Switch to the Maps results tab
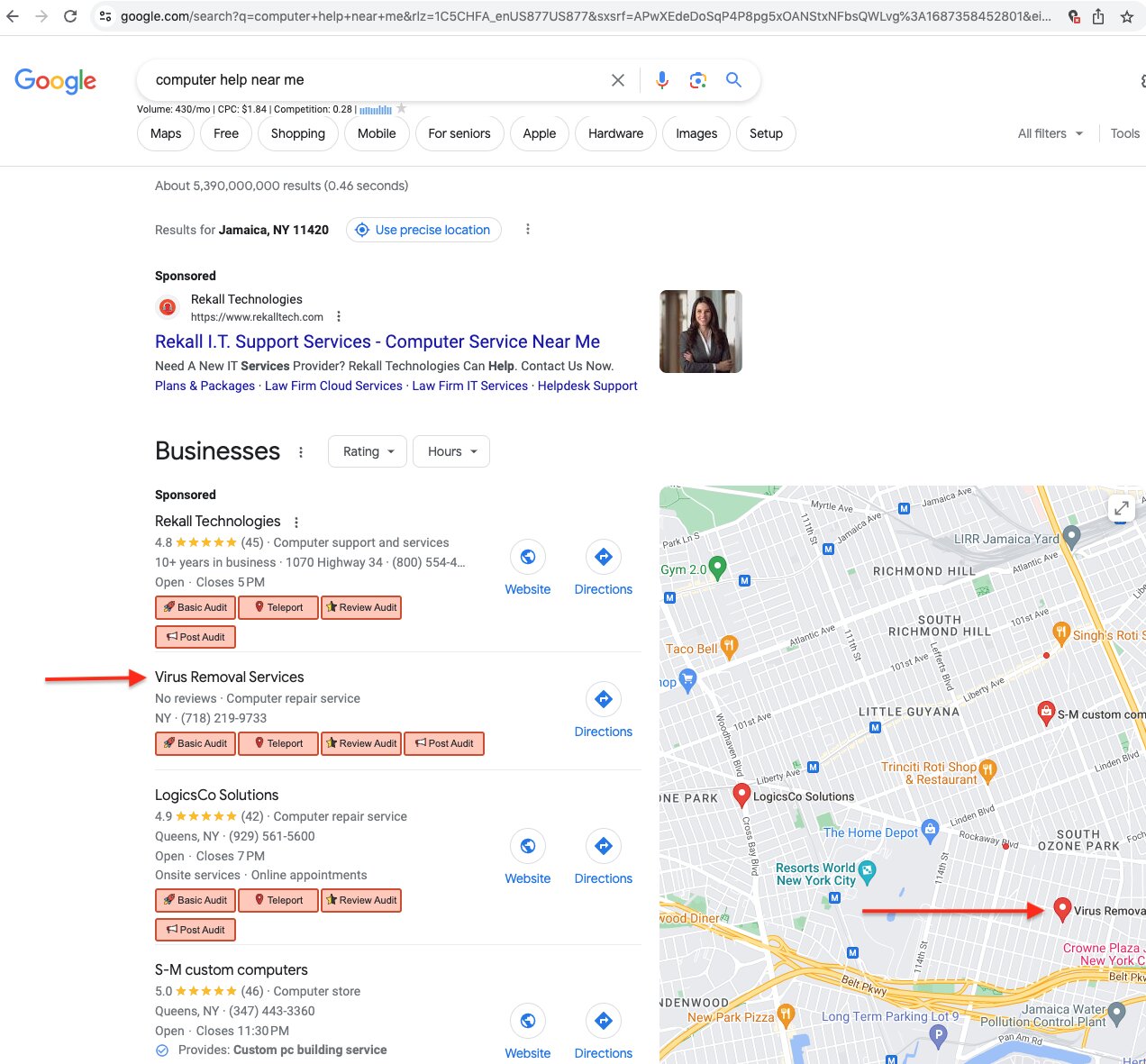Screen dimensions: 1146x1064 click(x=166, y=133)
